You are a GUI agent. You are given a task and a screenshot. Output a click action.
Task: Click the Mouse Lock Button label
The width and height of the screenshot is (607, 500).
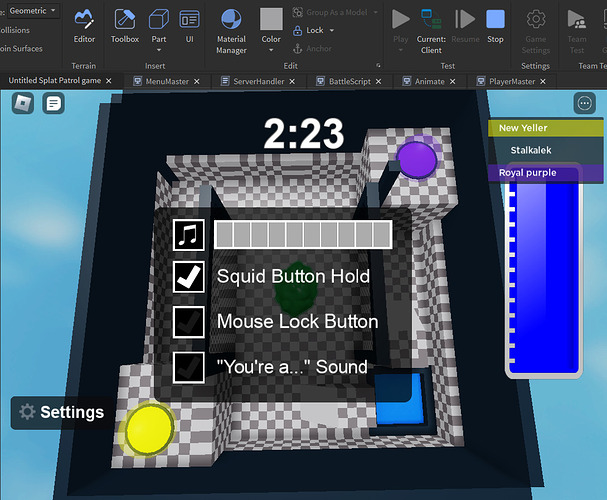(297, 322)
